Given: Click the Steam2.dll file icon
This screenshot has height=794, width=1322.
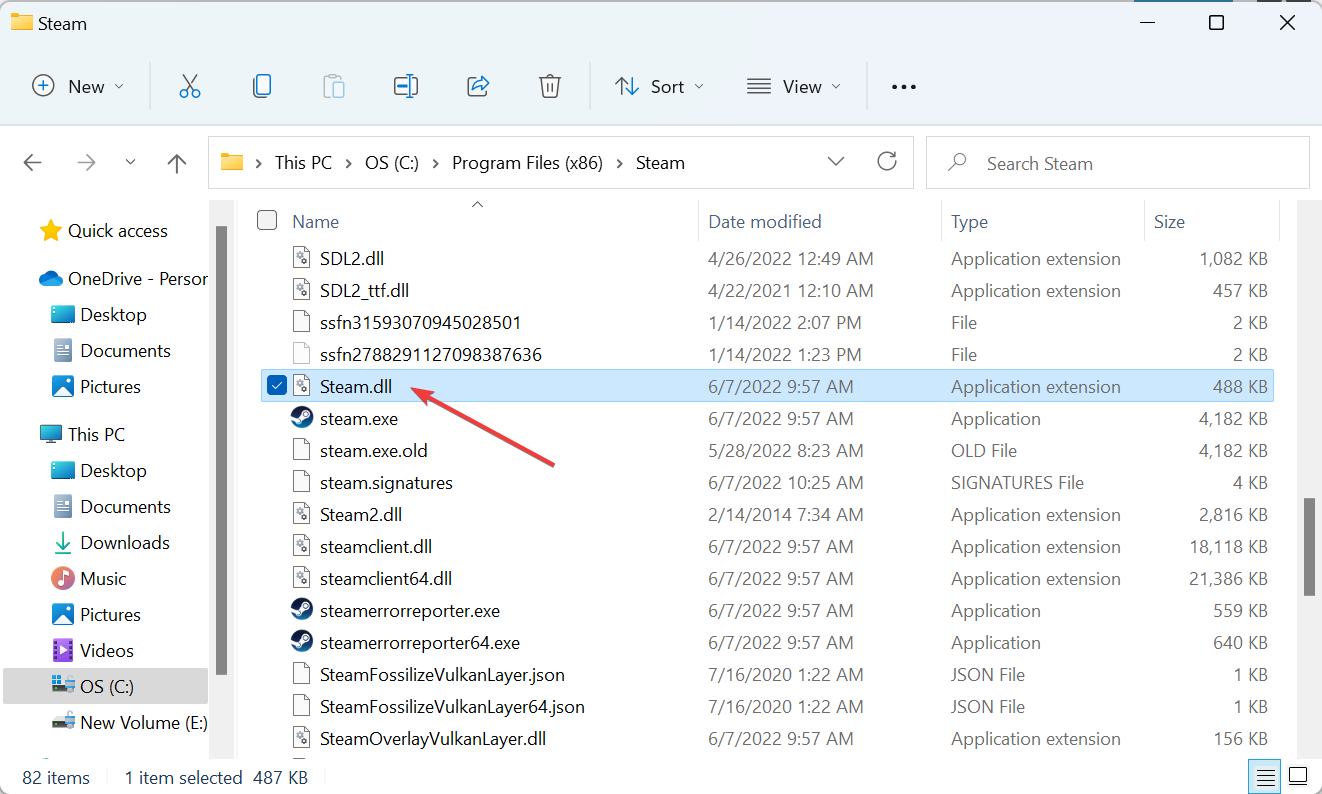Looking at the screenshot, I should point(302,514).
